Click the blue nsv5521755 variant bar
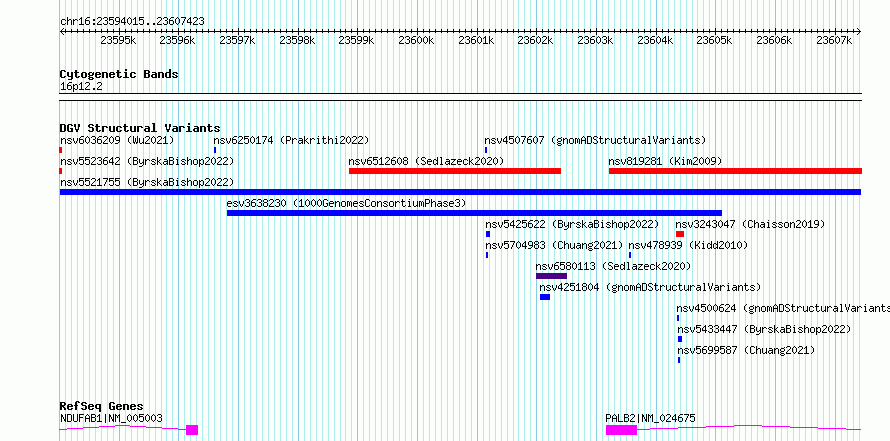Image resolution: width=890 pixels, height=441 pixels. 460,192
